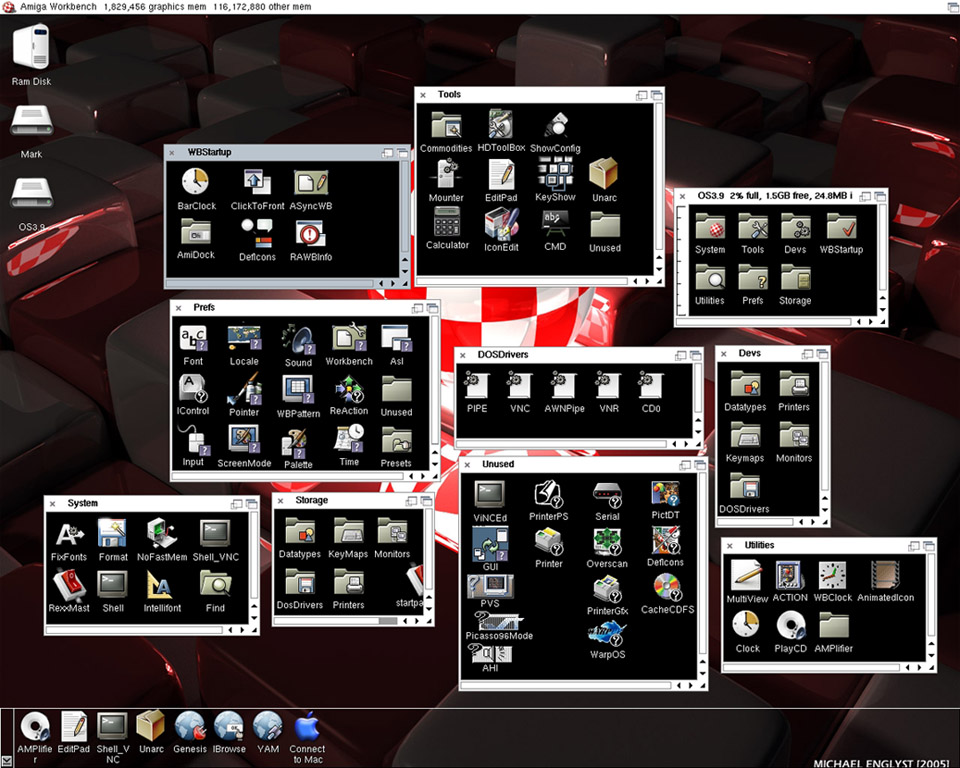
Task: Select CacheCDFS in Unused window
Action: 667,588
